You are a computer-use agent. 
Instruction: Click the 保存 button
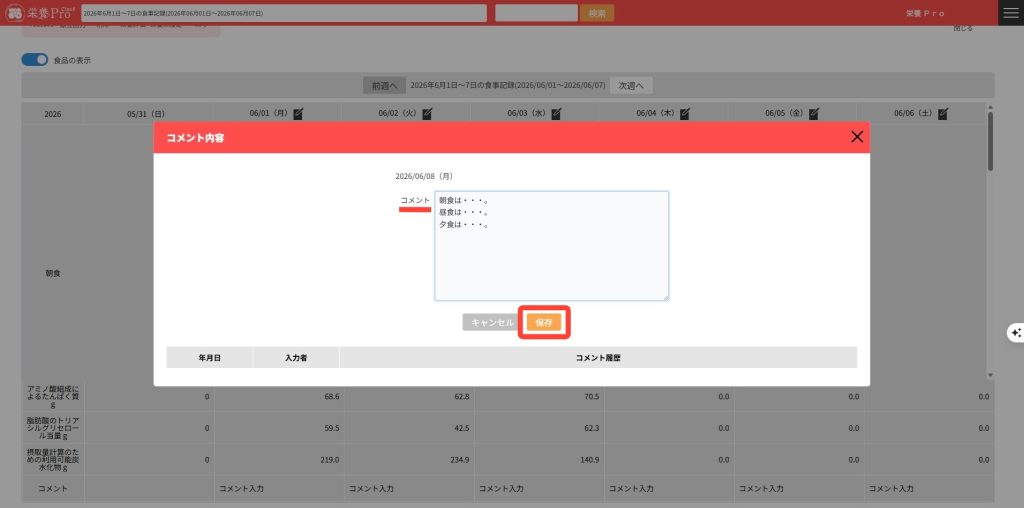(x=544, y=323)
